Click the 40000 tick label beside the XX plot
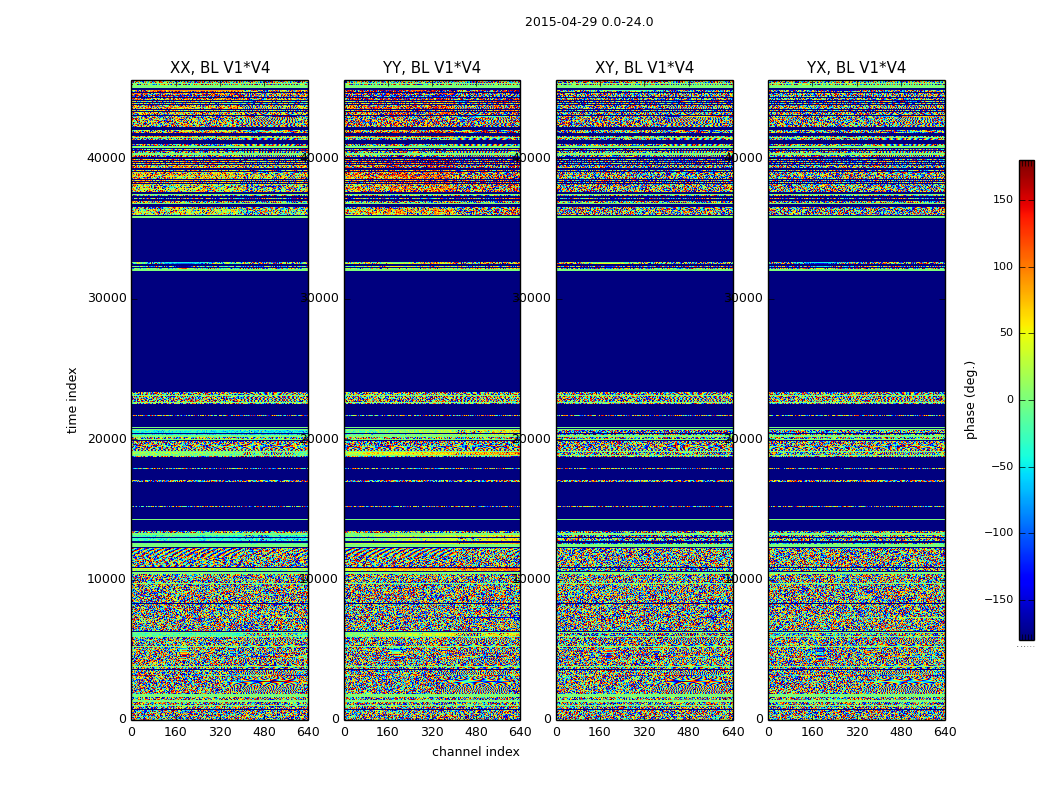 (107, 157)
